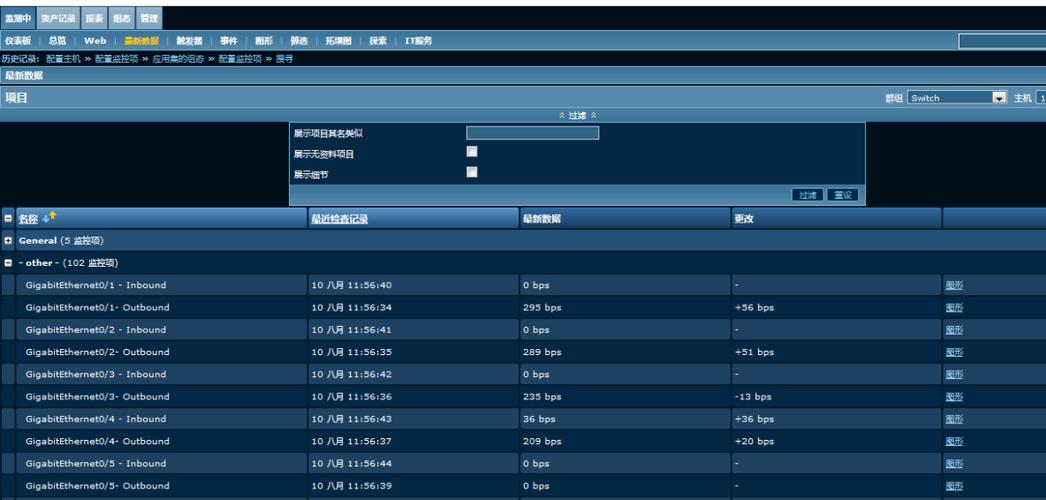1046x500 pixels.
Task: Go to the 组态 main tab
Action: pyautogui.click(x=121, y=18)
